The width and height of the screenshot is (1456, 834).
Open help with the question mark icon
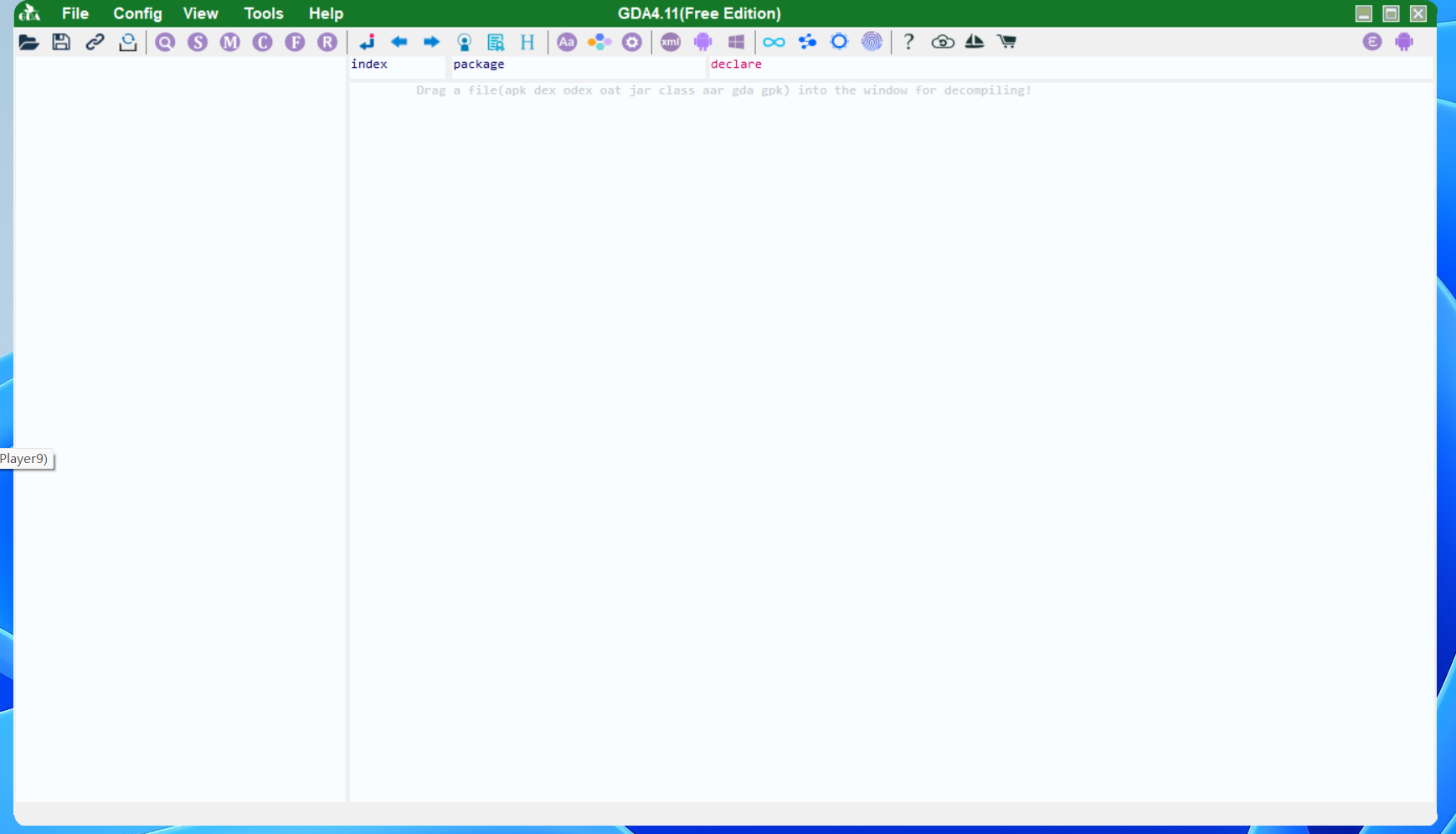point(909,42)
